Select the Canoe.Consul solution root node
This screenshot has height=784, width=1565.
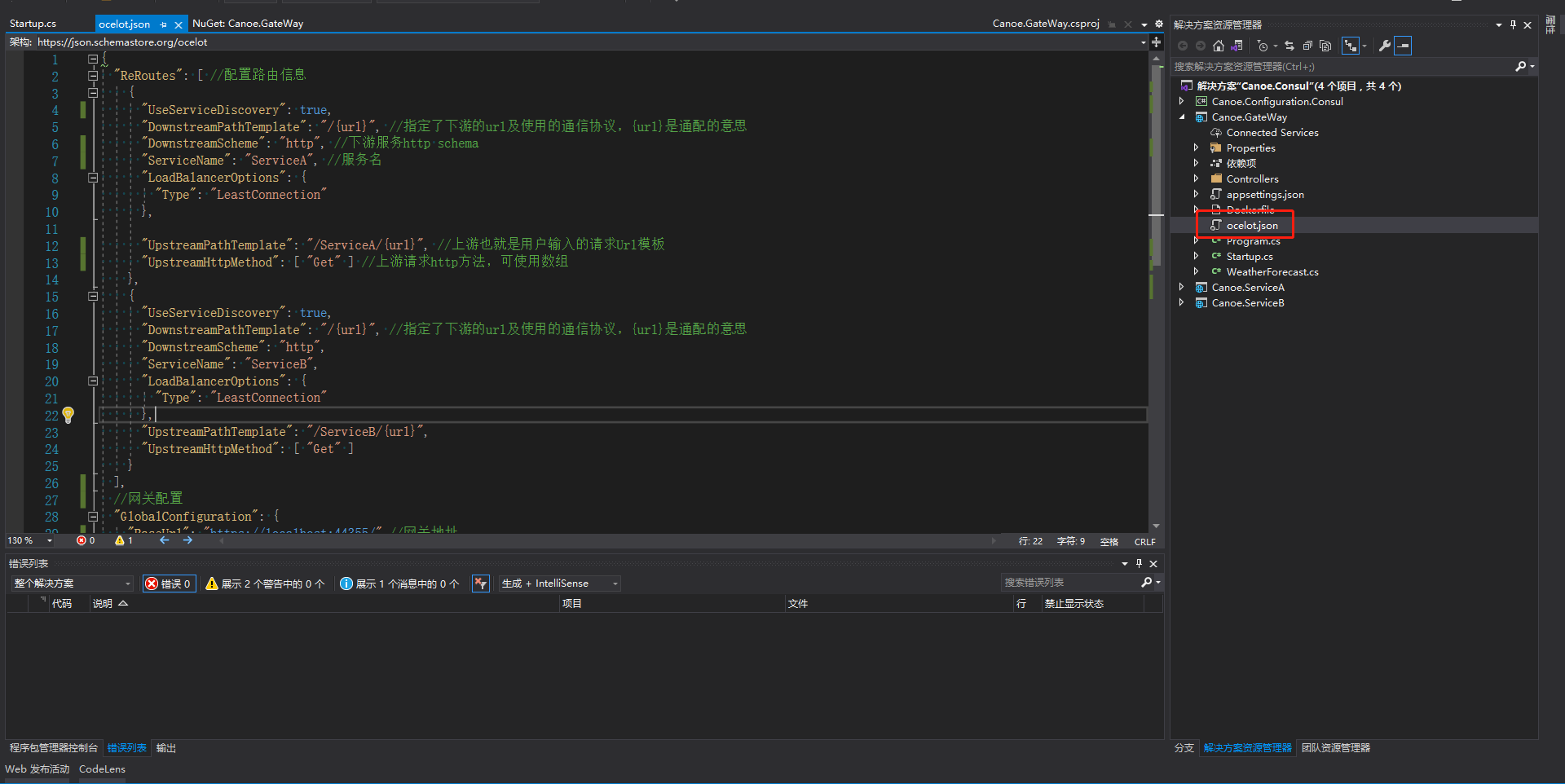coord(1298,86)
